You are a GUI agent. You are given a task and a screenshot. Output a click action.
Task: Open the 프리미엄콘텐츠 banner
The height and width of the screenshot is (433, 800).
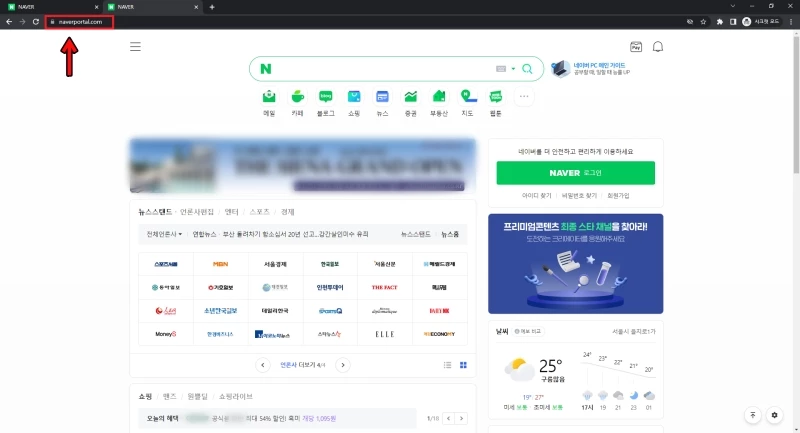tap(576, 264)
